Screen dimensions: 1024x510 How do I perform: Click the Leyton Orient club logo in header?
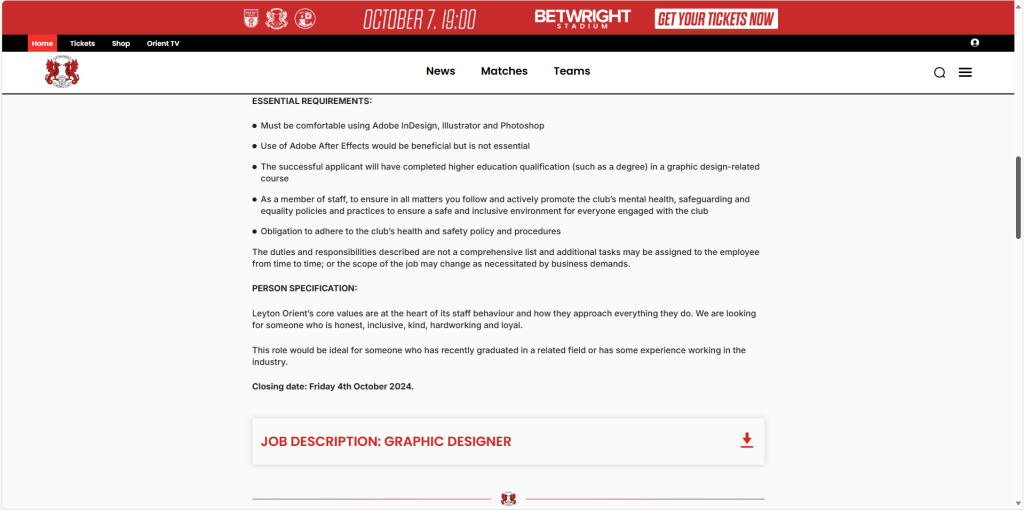point(62,72)
